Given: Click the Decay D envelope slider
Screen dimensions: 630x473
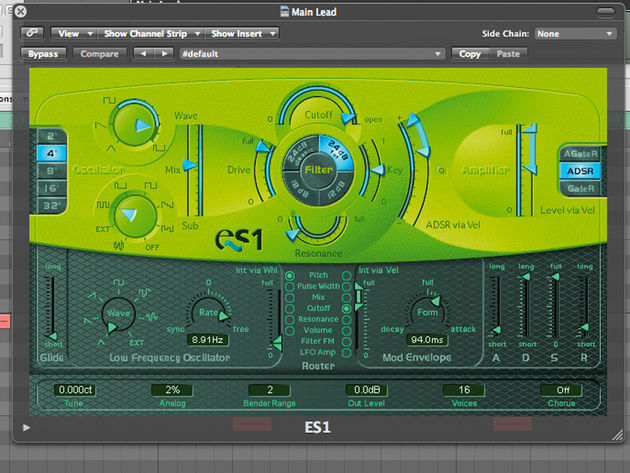Looking at the screenshot, I should coord(525,305).
